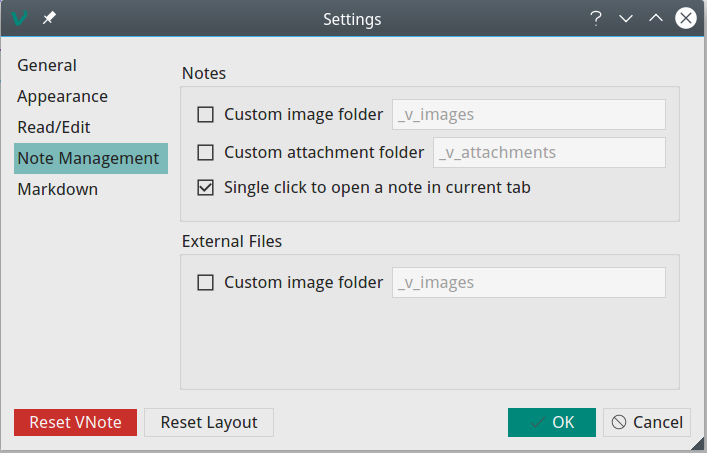Screen dimensions: 707x453
Task: Uncheck Single click to open a note
Action: click(x=206, y=187)
